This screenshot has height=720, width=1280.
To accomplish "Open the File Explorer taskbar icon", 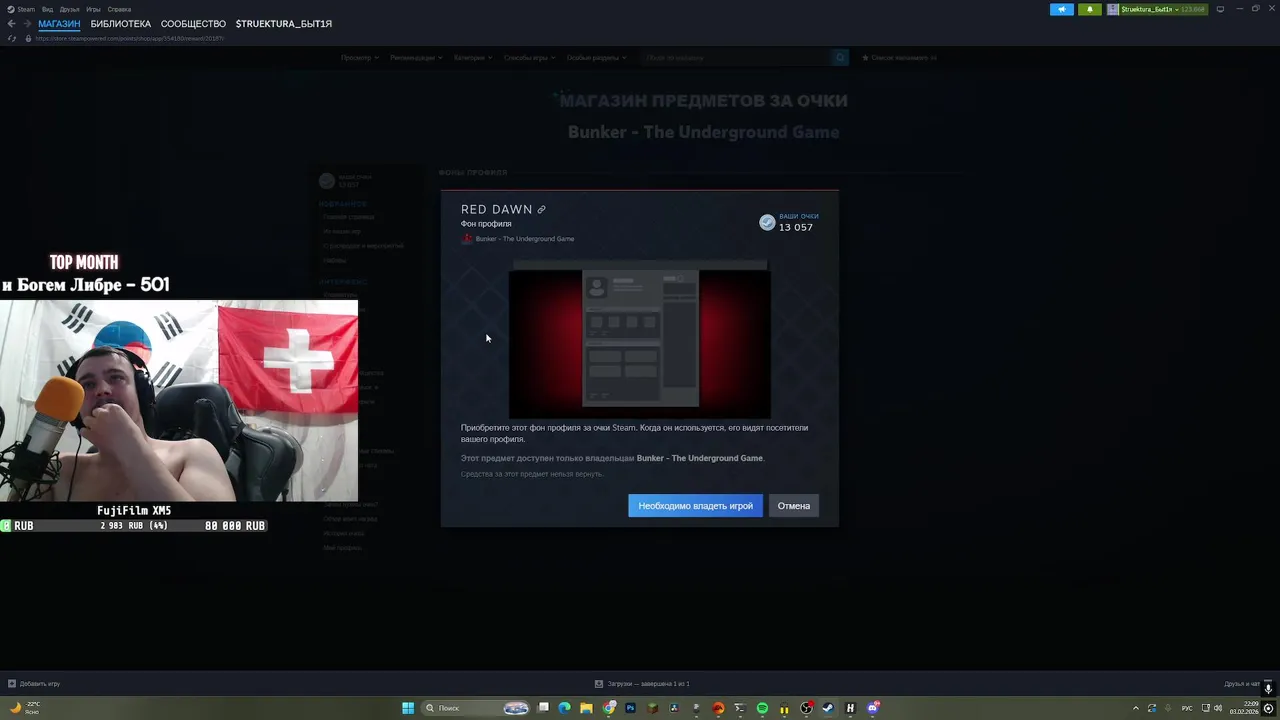I will pos(586,708).
